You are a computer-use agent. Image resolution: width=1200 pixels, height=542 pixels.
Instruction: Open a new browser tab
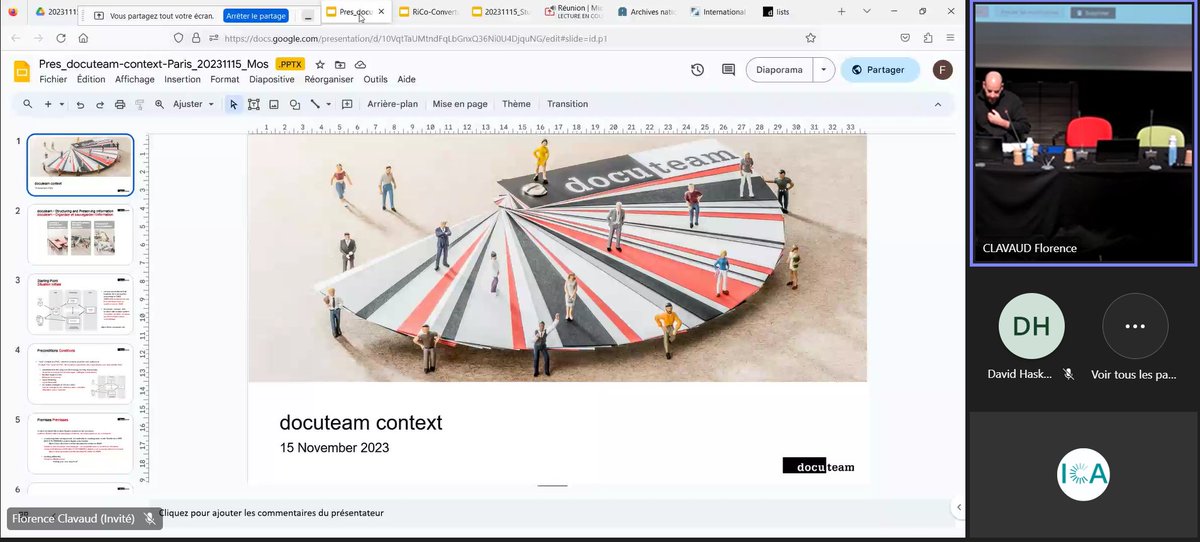pos(842,12)
